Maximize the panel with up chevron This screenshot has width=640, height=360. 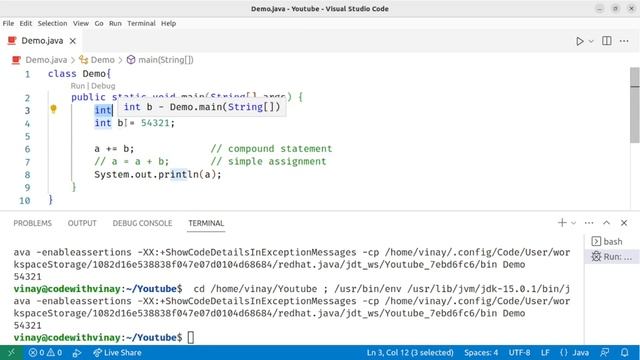[607, 223]
